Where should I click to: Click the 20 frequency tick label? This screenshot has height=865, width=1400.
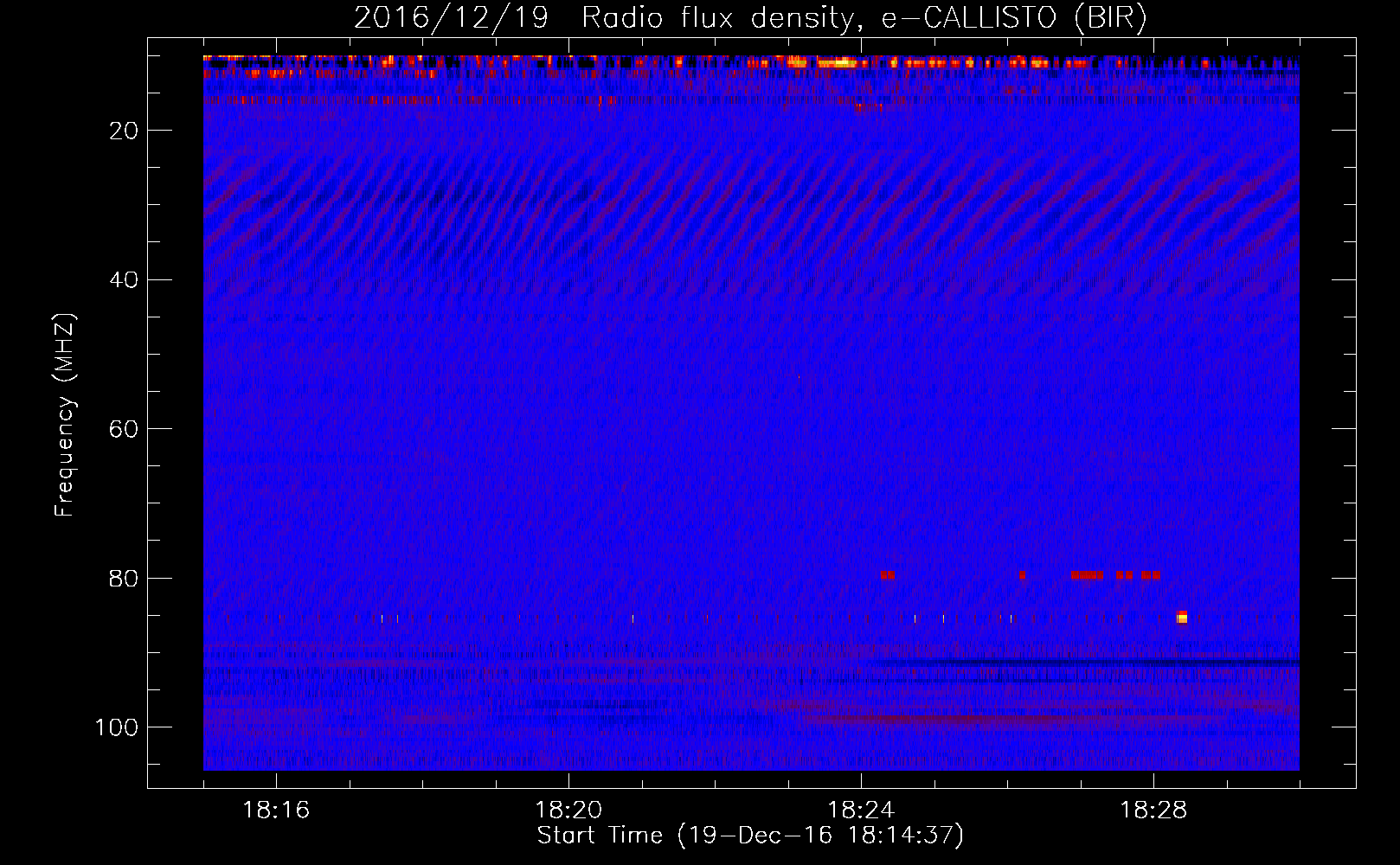[125, 131]
